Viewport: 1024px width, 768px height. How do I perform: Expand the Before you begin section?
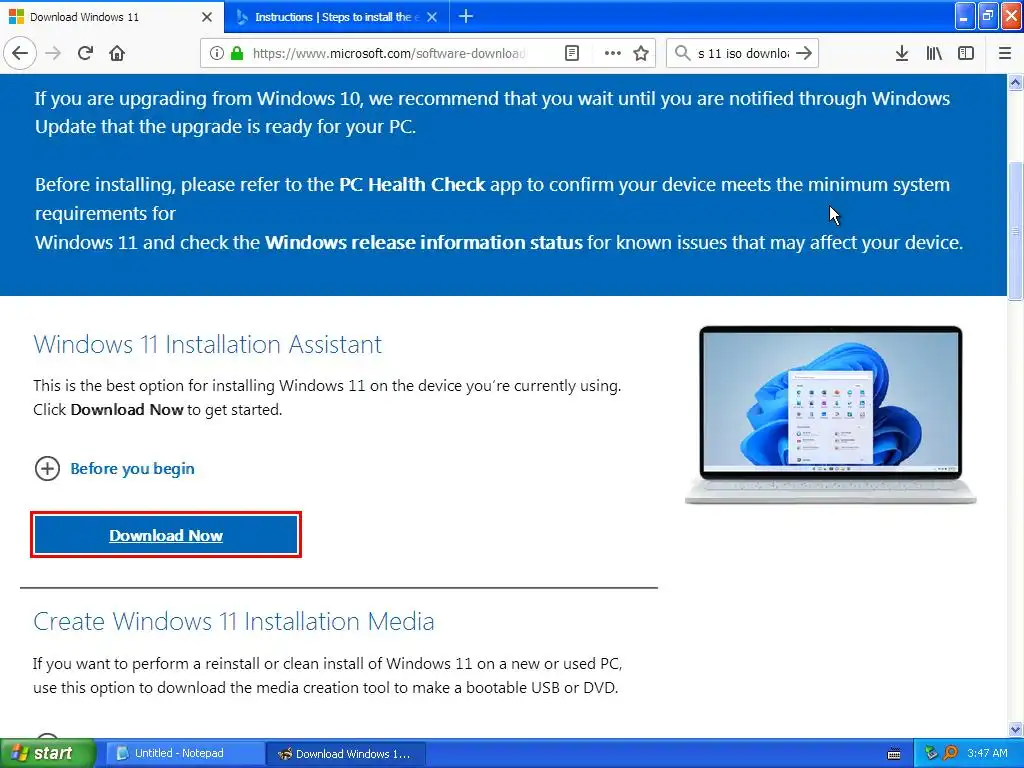(x=114, y=468)
